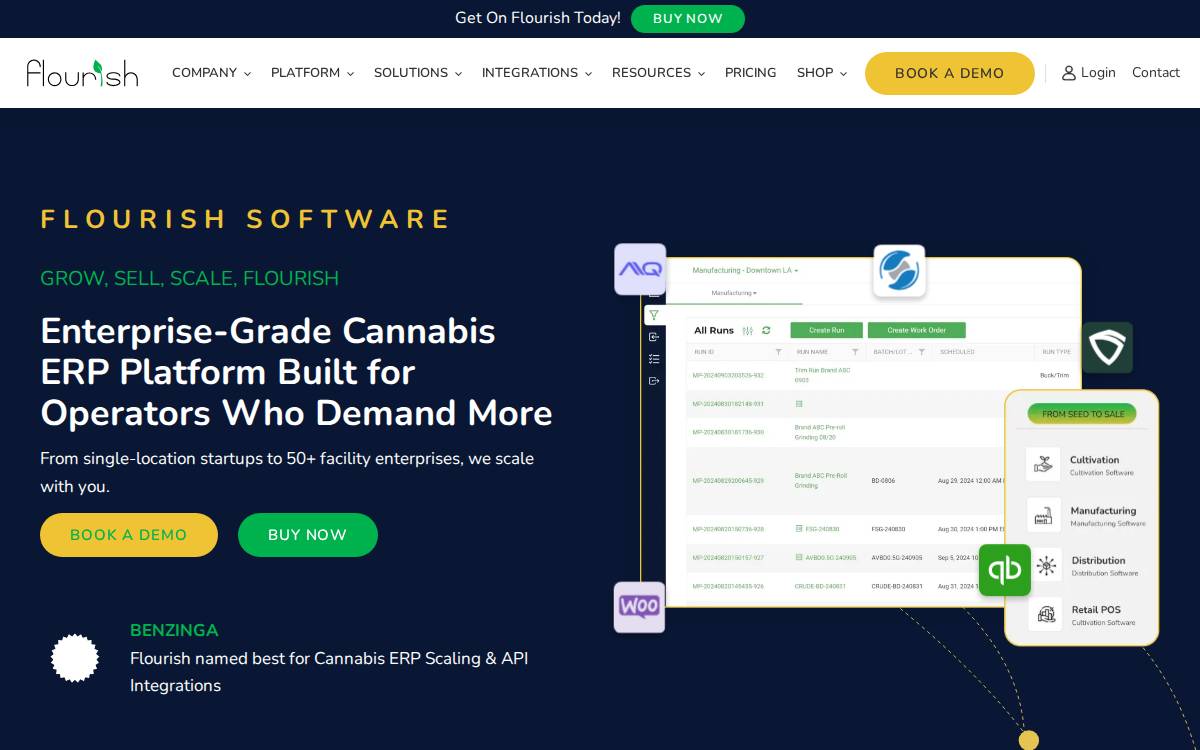
Task: Click the checklist icon in the mockup sidebar
Action: pyautogui.click(x=654, y=359)
